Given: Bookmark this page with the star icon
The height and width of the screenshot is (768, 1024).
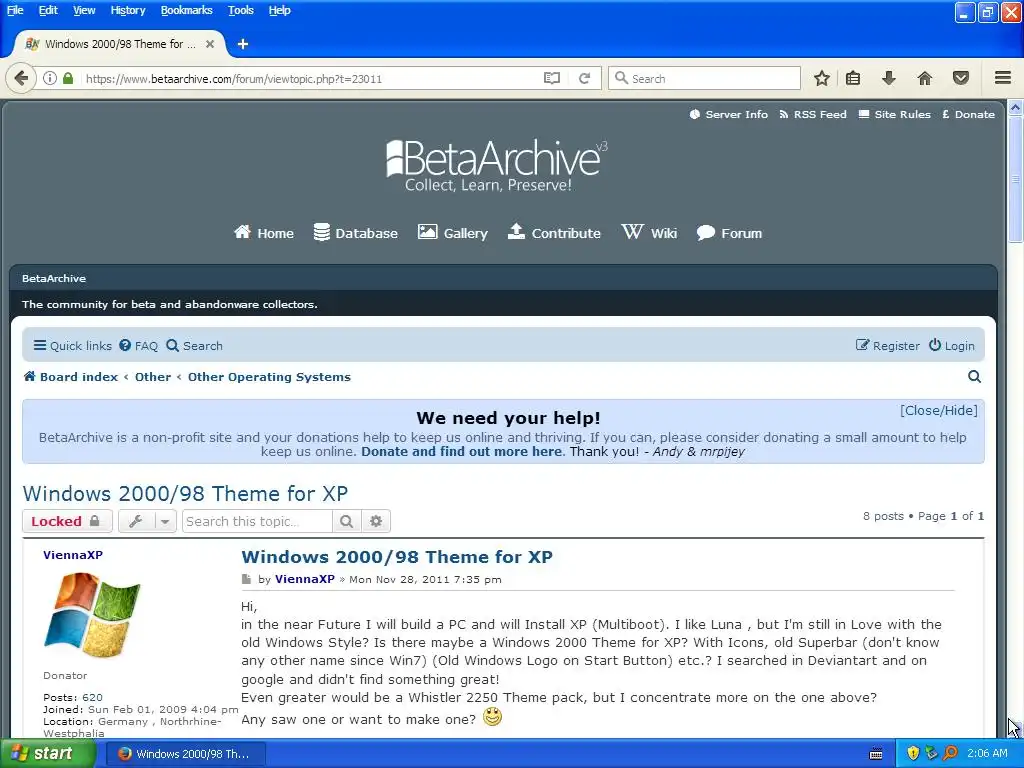Looking at the screenshot, I should 822,78.
